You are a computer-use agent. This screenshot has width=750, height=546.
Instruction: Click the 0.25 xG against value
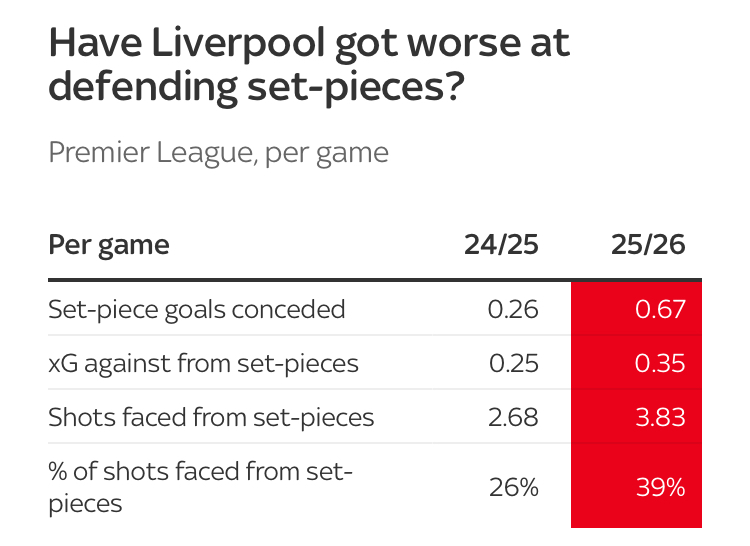pyautogui.click(x=513, y=363)
